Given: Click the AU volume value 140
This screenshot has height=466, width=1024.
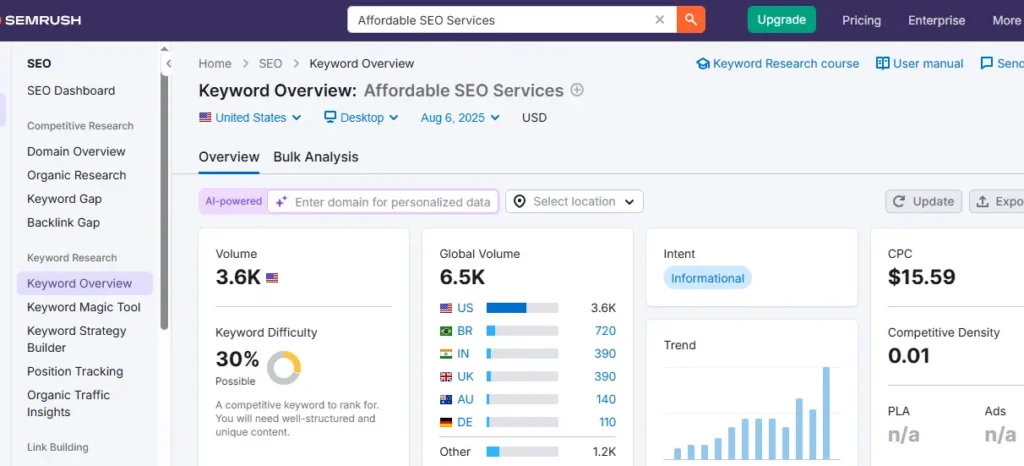Looking at the screenshot, I should [605, 399].
